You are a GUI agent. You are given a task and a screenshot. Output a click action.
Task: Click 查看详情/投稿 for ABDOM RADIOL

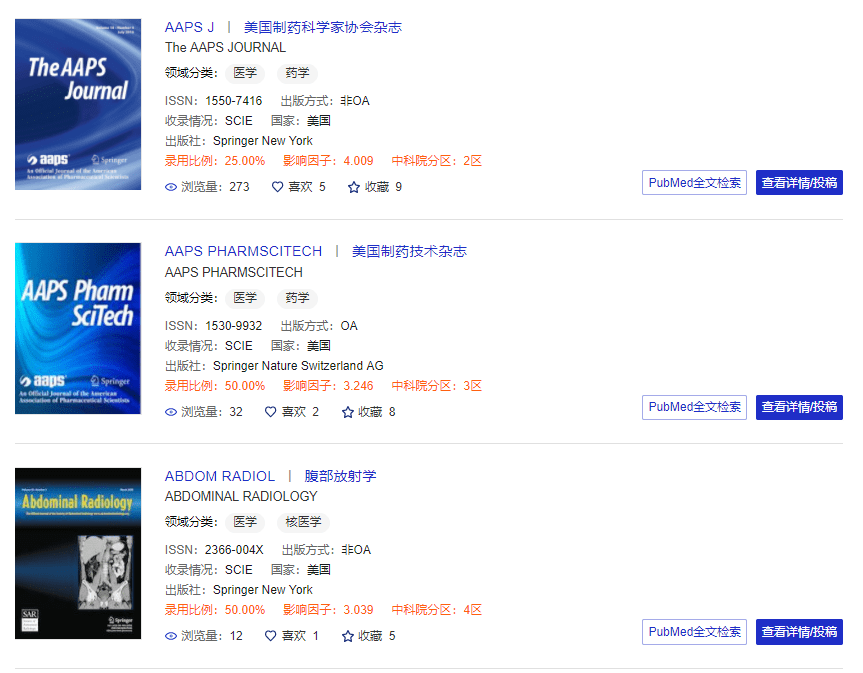pos(799,632)
